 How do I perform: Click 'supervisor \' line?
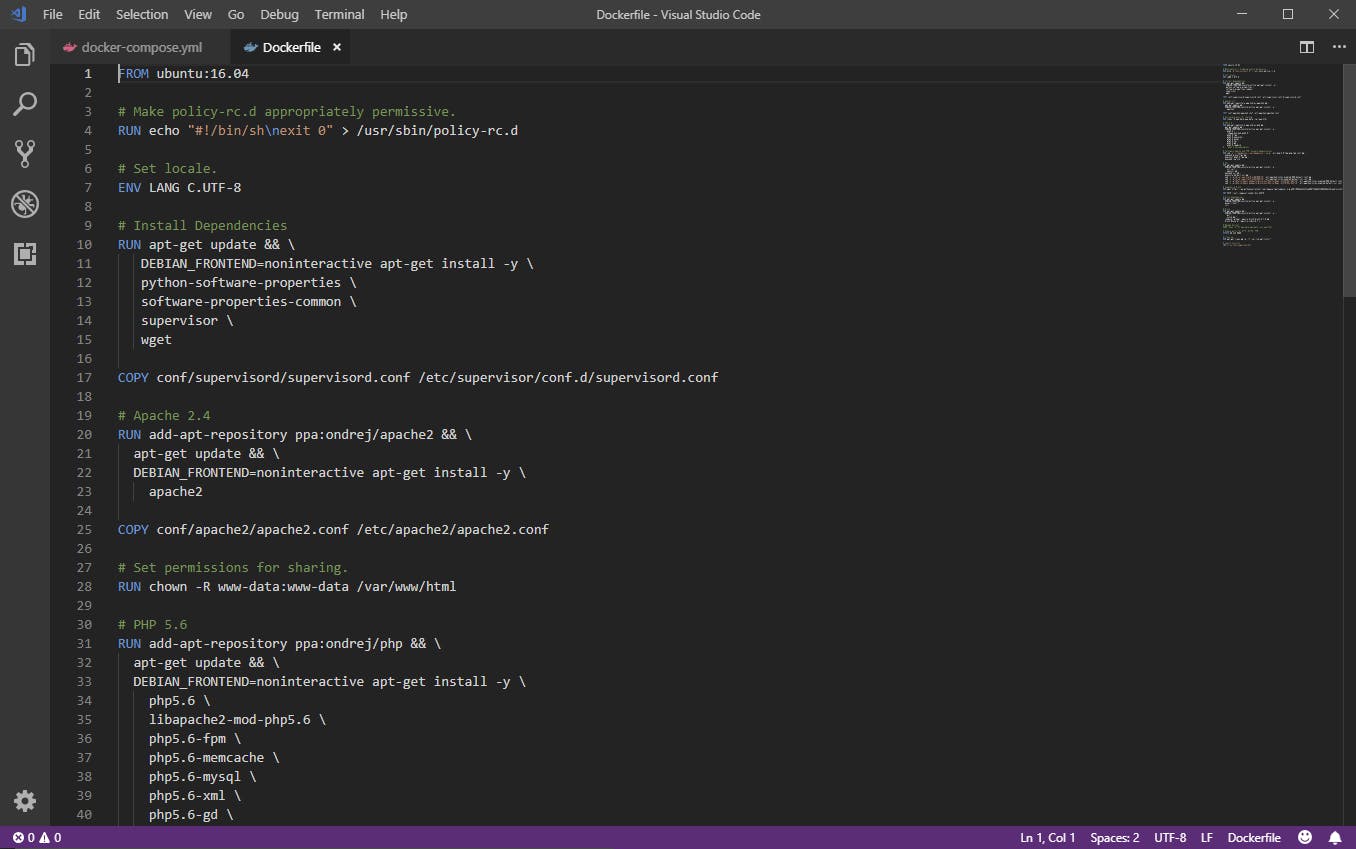[187, 320]
